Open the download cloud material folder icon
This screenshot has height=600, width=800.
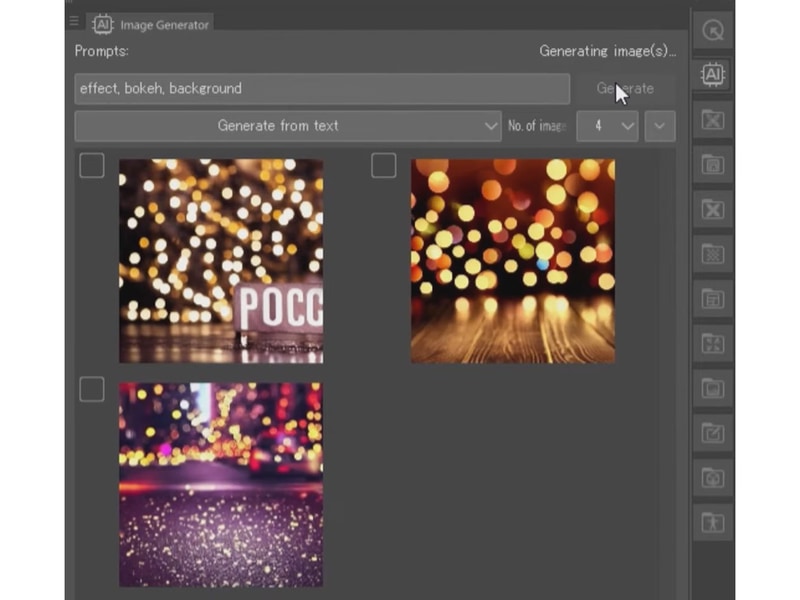(x=713, y=478)
